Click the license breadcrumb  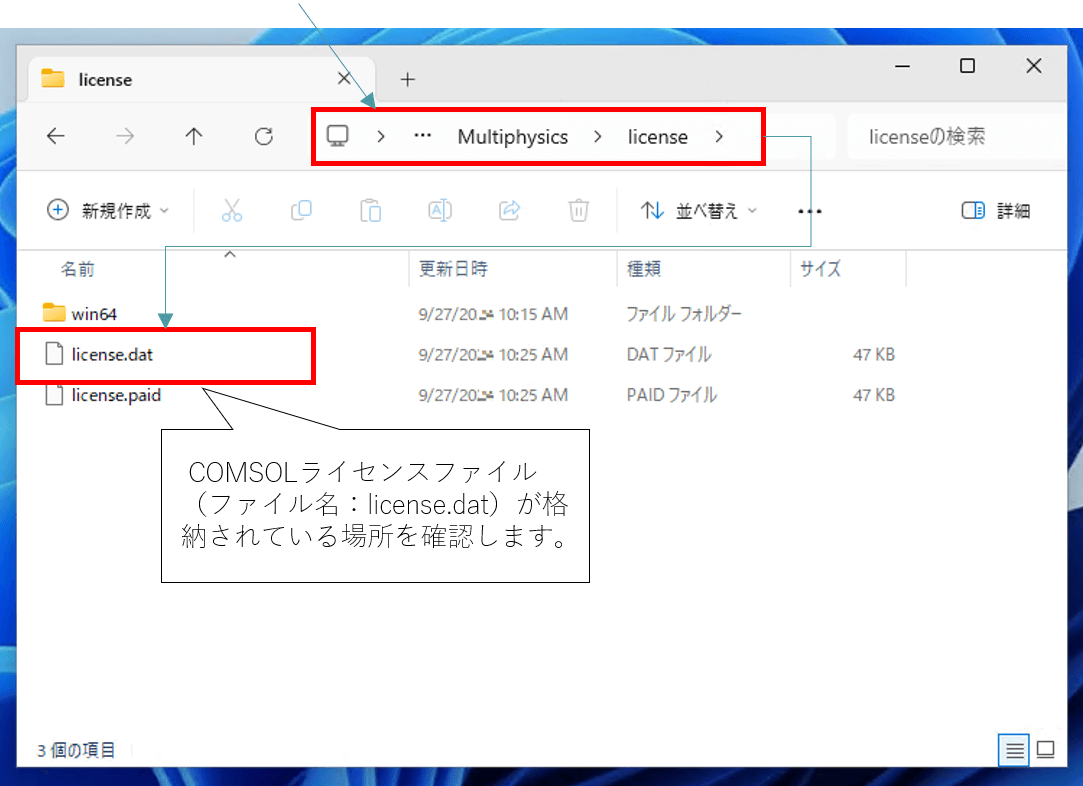[658, 137]
